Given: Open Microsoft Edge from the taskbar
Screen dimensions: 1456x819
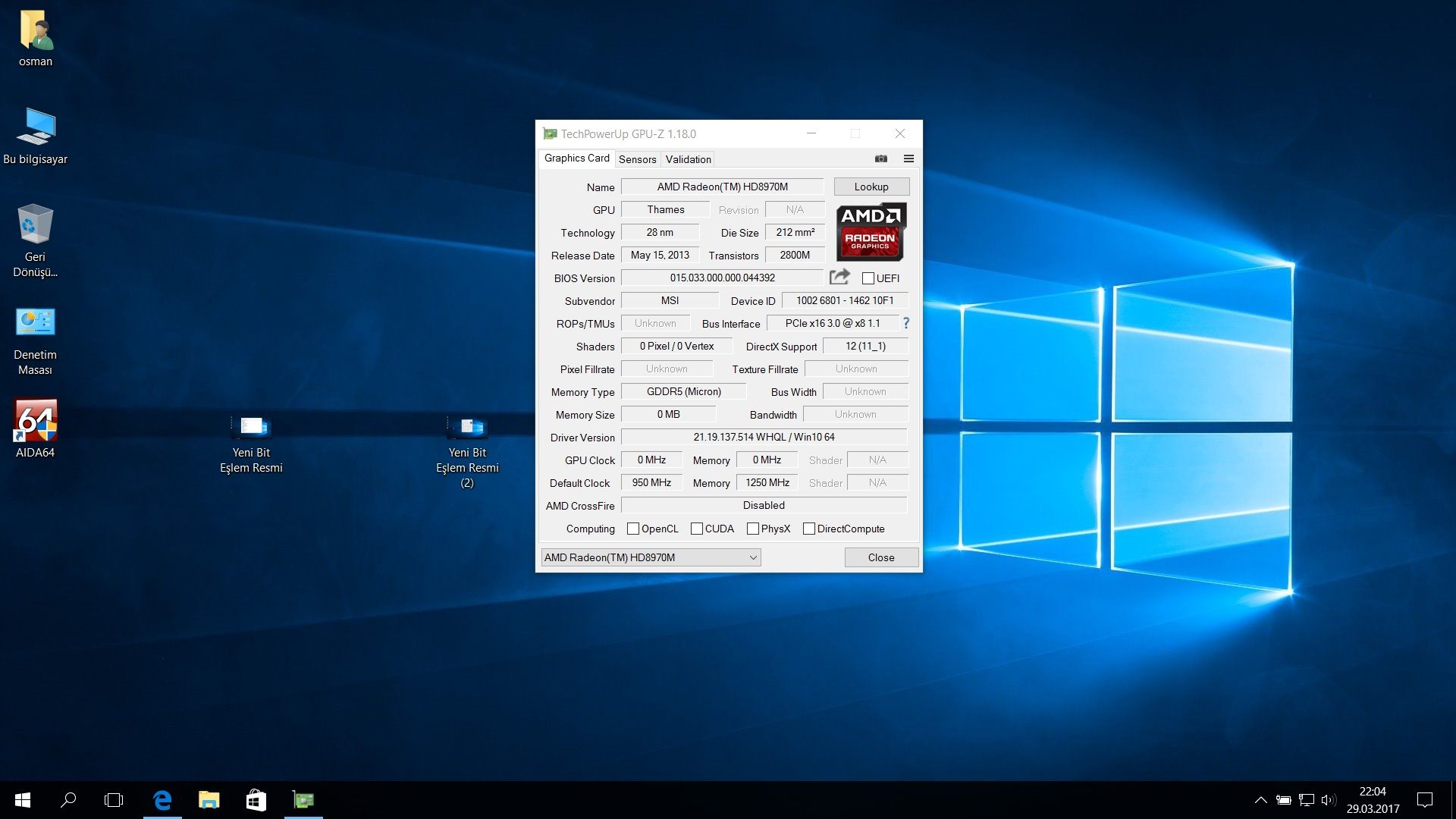Looking at the screenshot, I should (x=162, y=799).
